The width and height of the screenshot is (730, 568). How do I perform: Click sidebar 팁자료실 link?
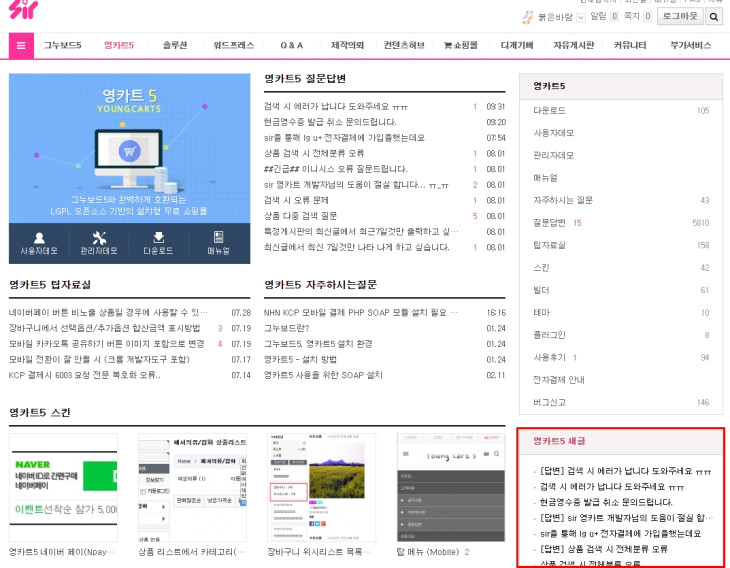(549, 245)
